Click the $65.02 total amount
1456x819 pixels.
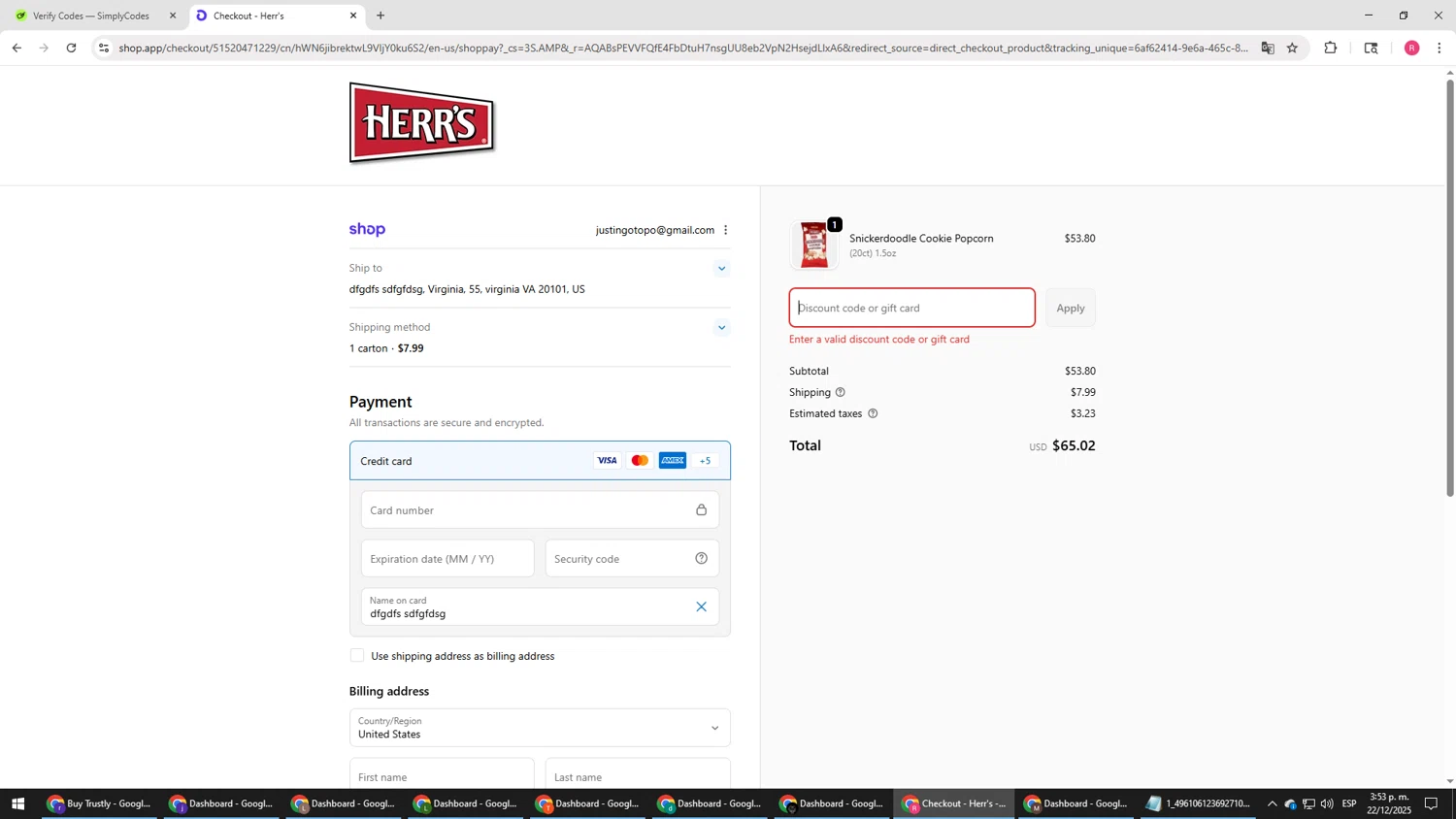1074,446
